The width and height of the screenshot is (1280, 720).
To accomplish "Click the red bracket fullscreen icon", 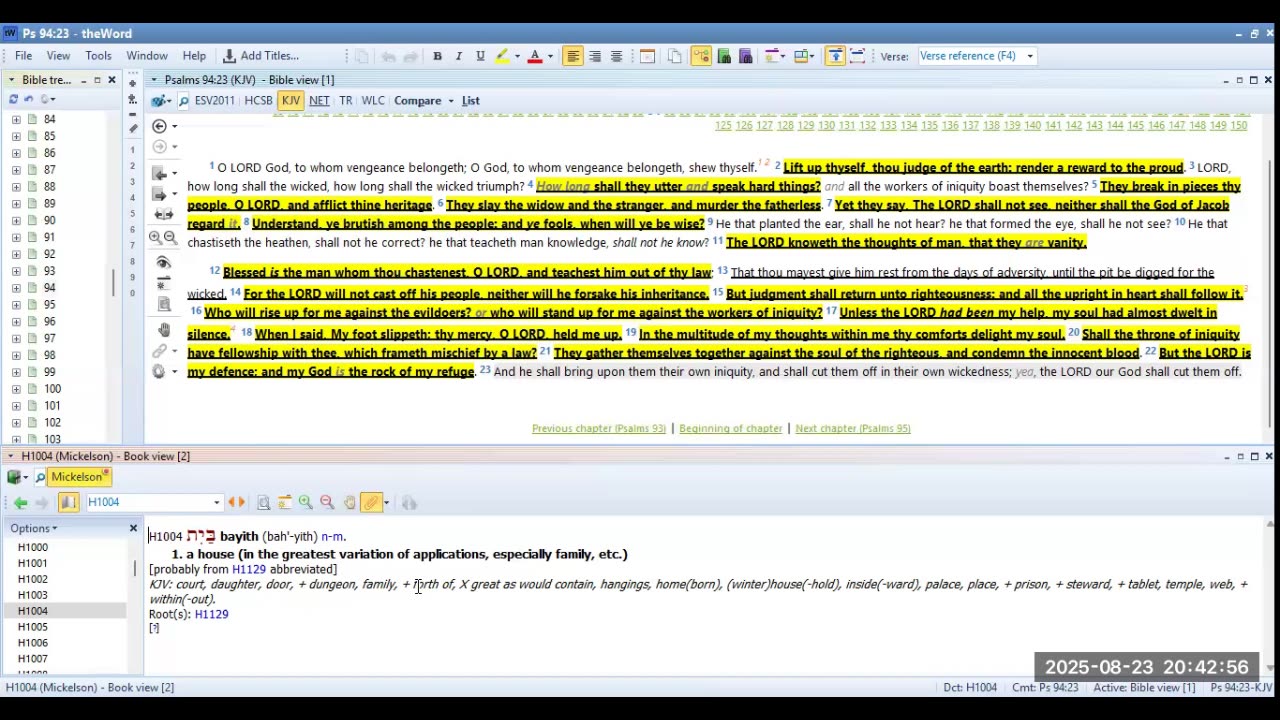I will [x=857, y=56].
